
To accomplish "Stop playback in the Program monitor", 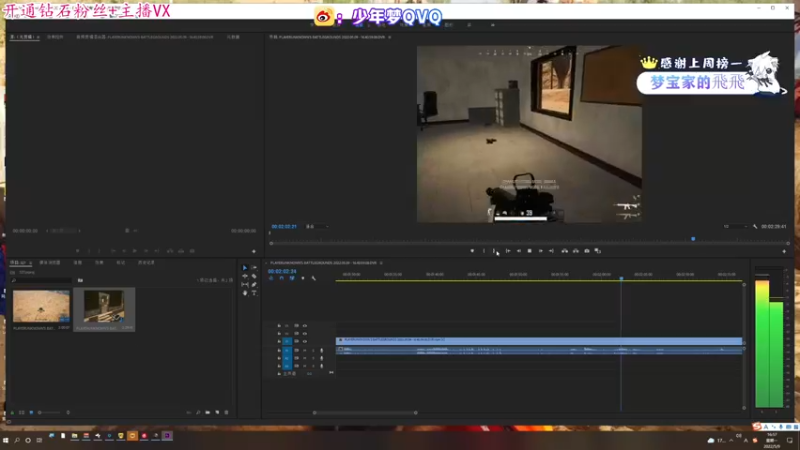I will tap(530, 251).
